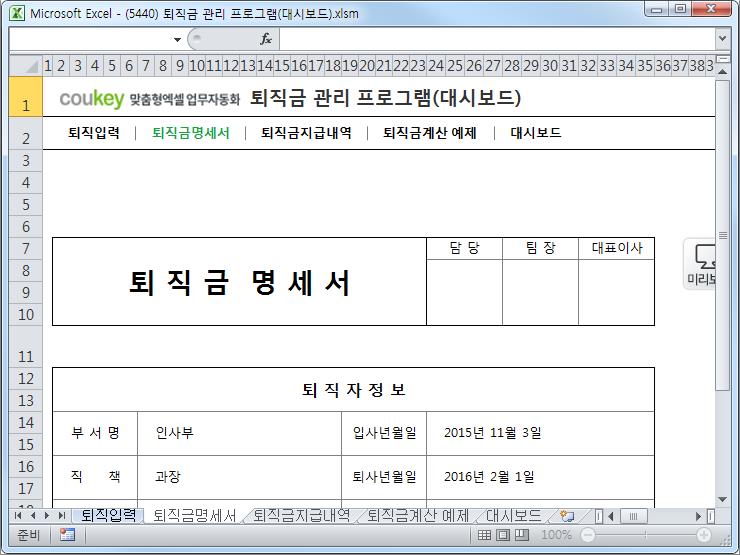Select column header 25
Image resolution: width=740 pixels, height=555 pixels.
click(x=455, y=66)
